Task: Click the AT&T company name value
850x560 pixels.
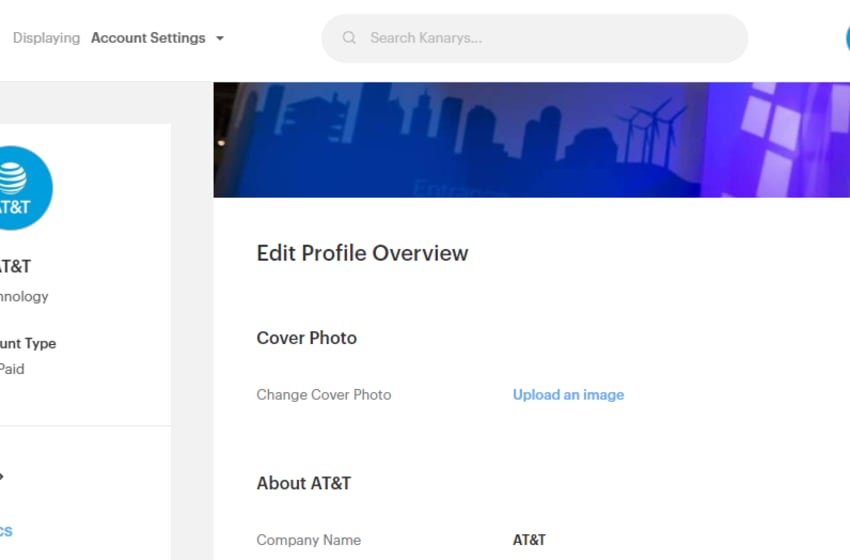Action: pos(529,540)
